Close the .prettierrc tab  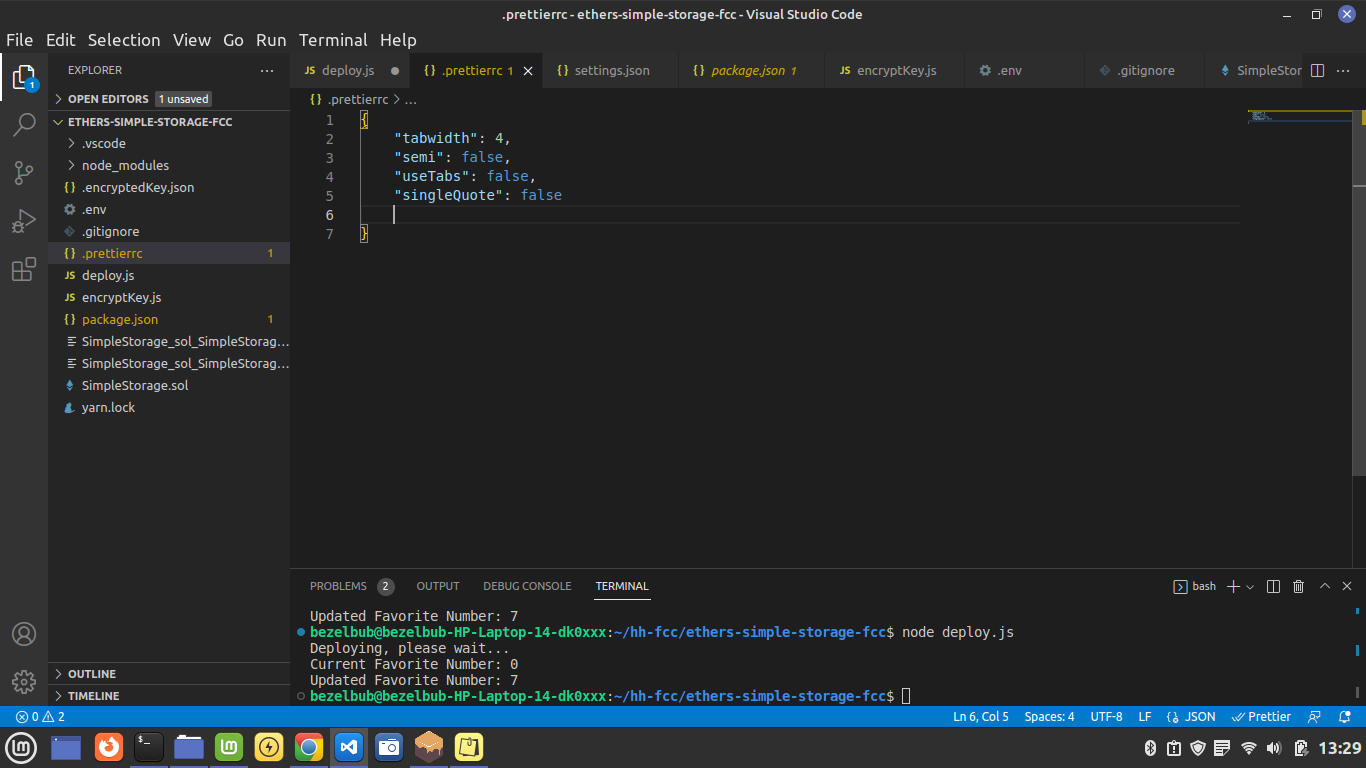[x=528, y=71]
